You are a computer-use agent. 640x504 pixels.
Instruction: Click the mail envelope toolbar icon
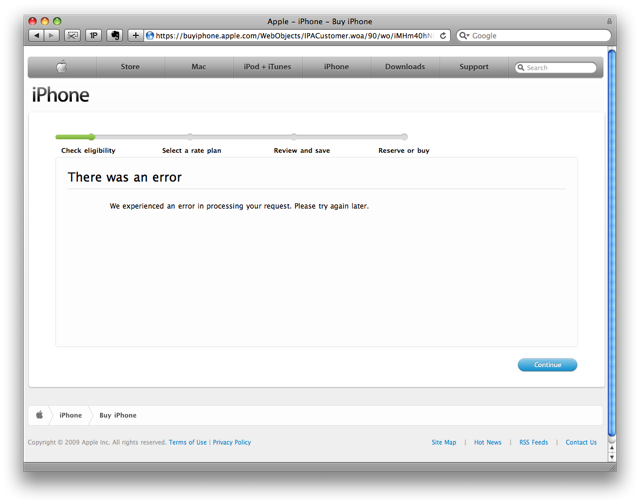coord(72,36)
